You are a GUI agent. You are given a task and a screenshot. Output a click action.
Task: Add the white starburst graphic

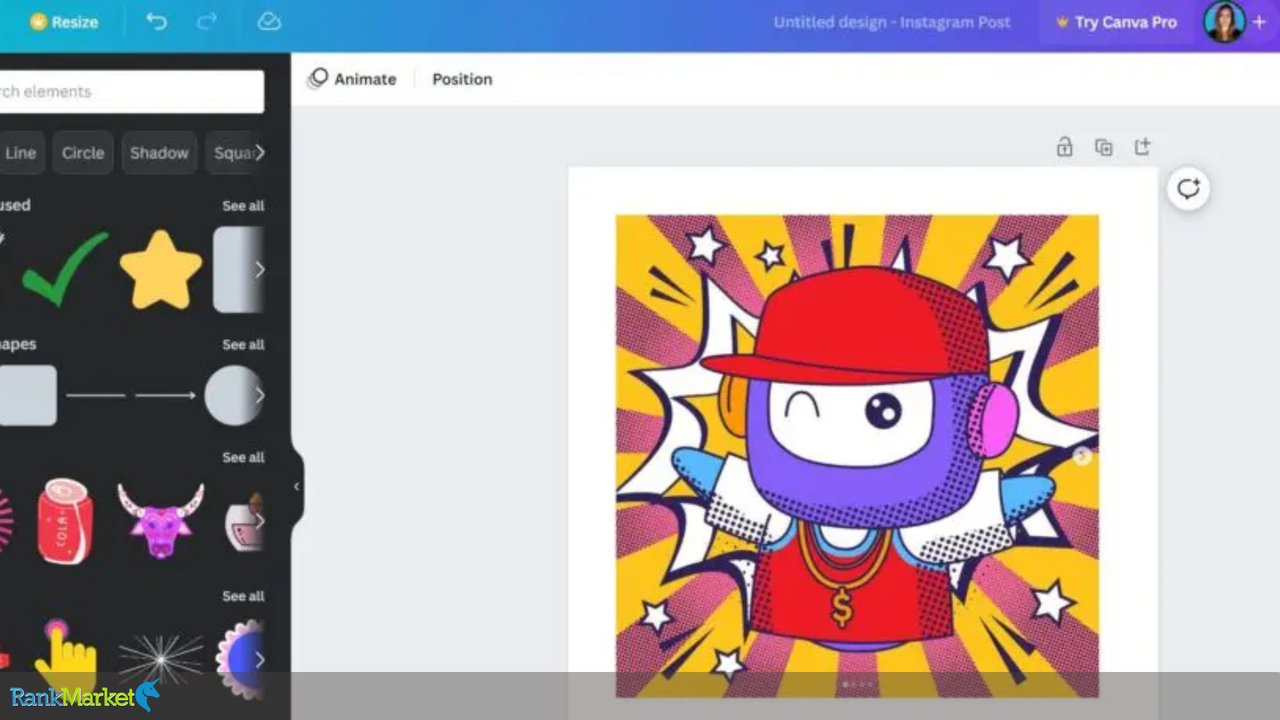[x=161, y=660]
